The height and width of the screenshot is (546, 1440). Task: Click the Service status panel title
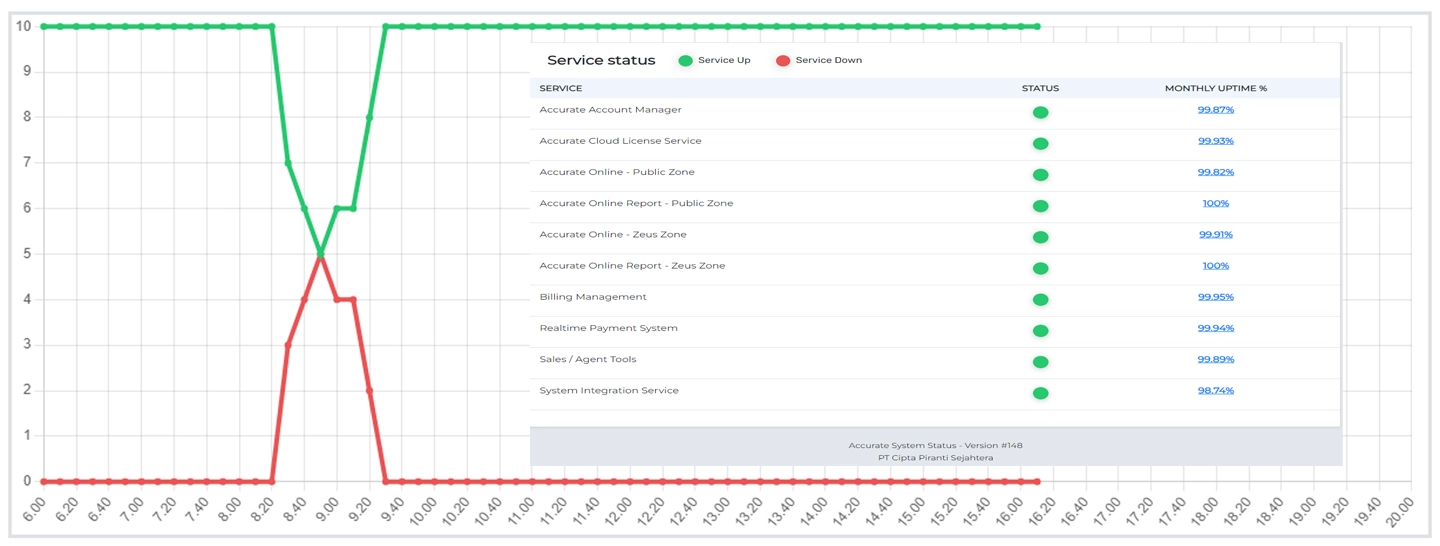tap(601, 61)
